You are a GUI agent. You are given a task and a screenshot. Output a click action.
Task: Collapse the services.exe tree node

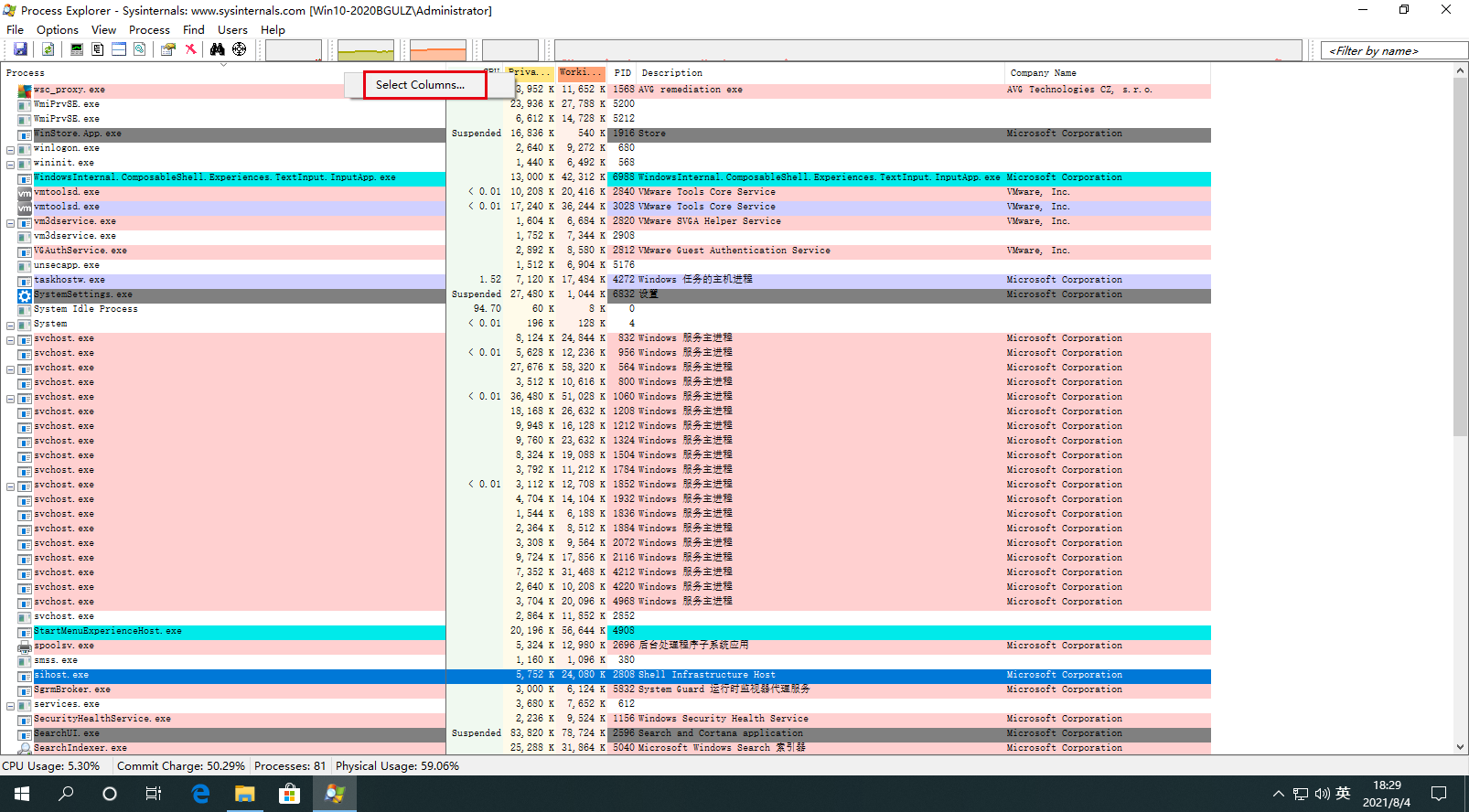[x=11, y=705]
